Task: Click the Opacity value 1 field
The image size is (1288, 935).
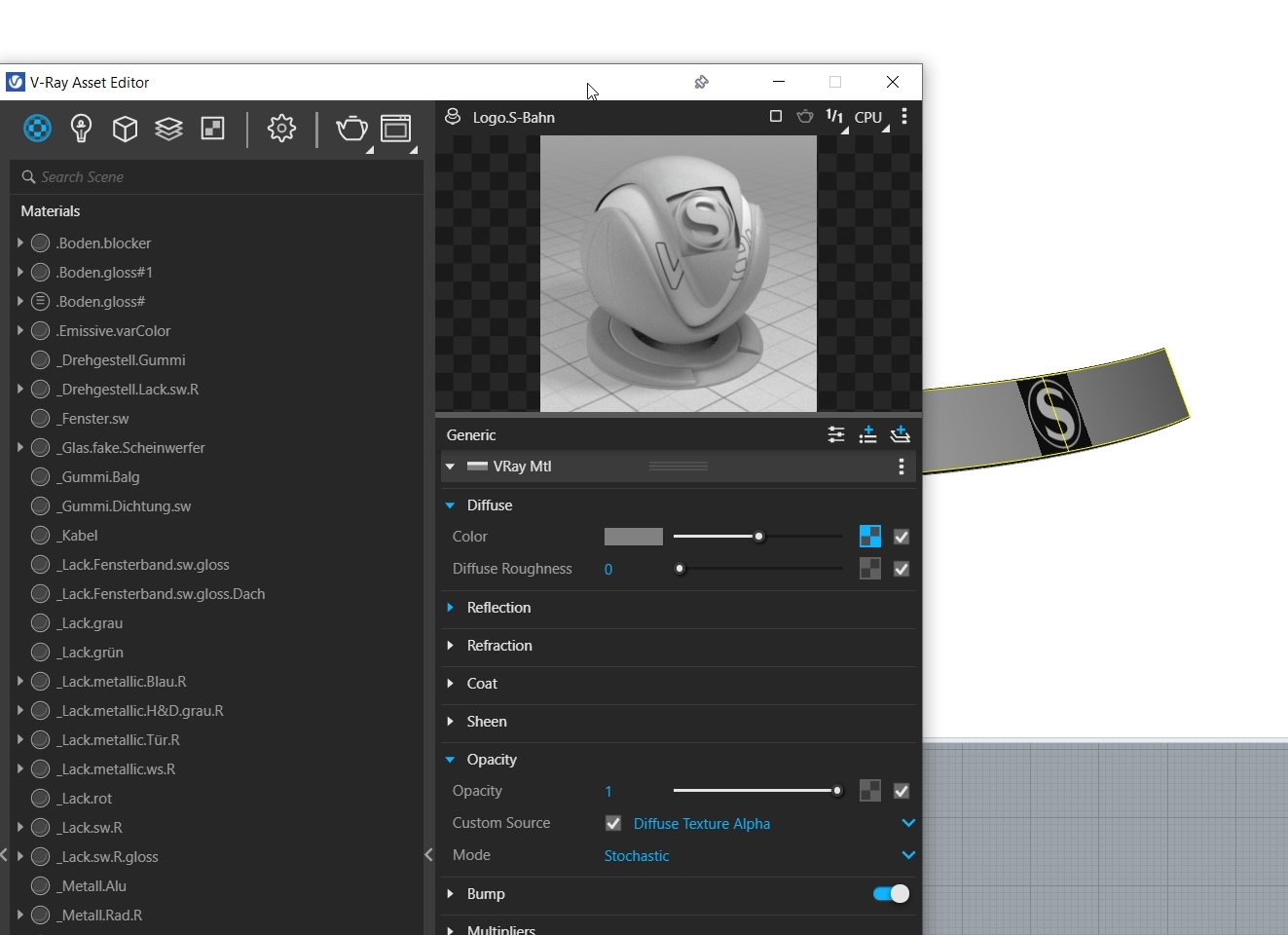Action: tap(608, 791)
